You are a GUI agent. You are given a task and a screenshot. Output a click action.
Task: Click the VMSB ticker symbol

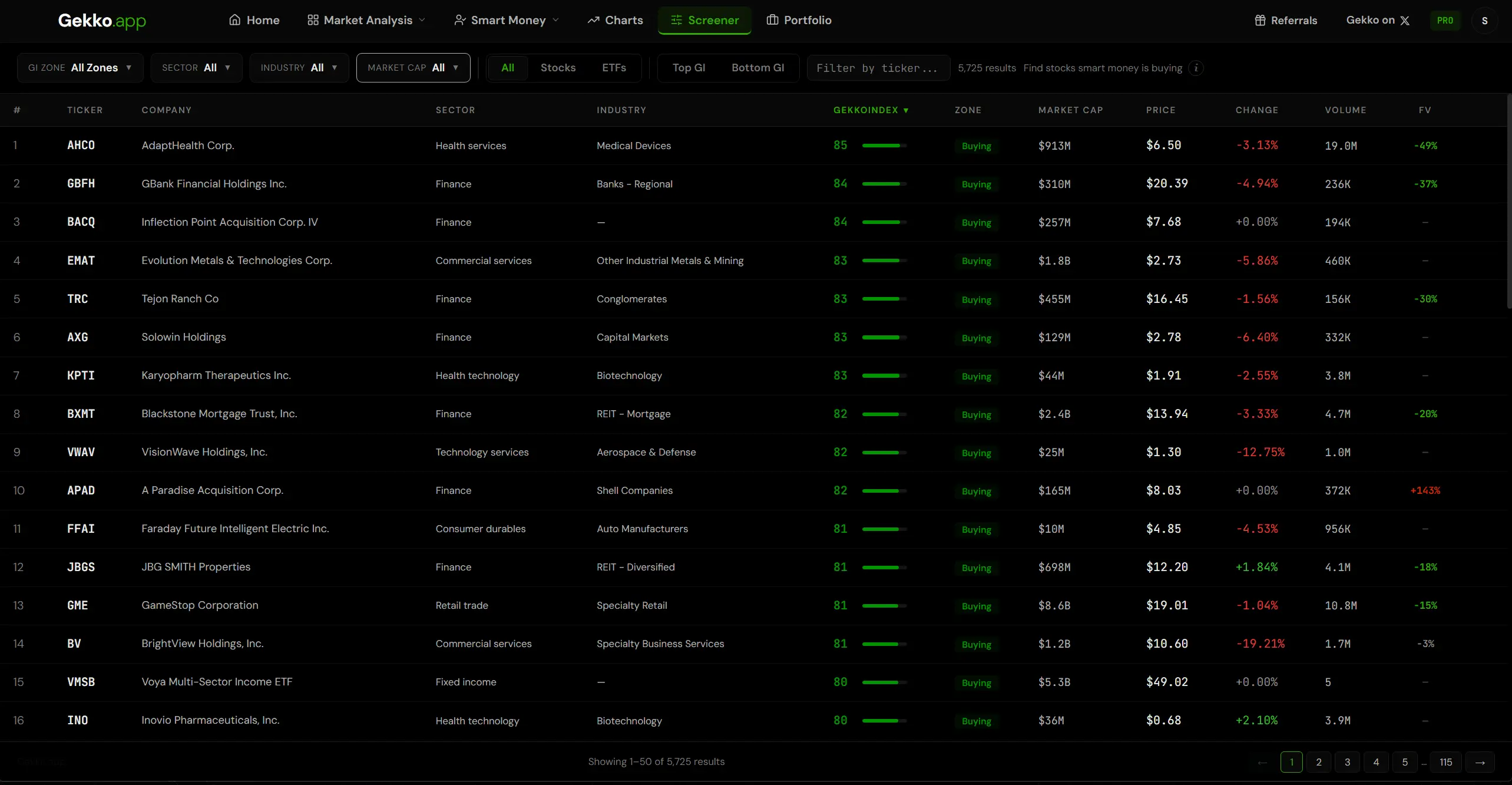(81, 682)
